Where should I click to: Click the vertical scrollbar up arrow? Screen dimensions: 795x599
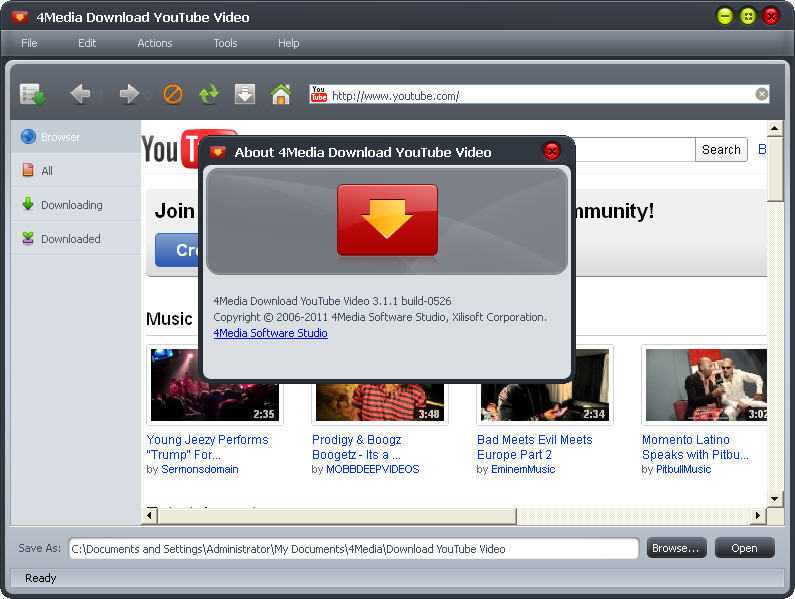(774, 128)
